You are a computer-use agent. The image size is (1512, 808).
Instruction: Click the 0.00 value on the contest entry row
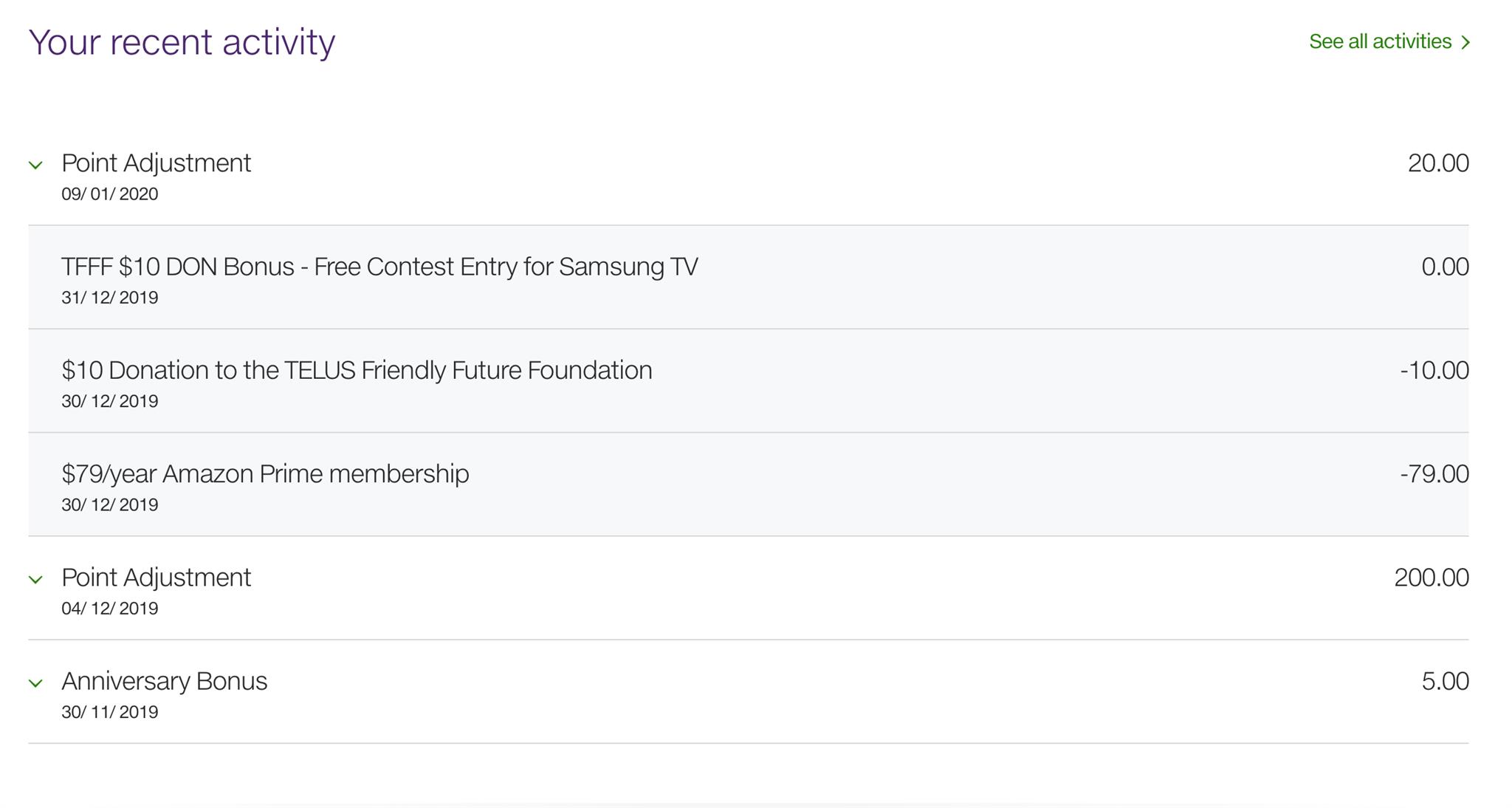(1445, 267)
